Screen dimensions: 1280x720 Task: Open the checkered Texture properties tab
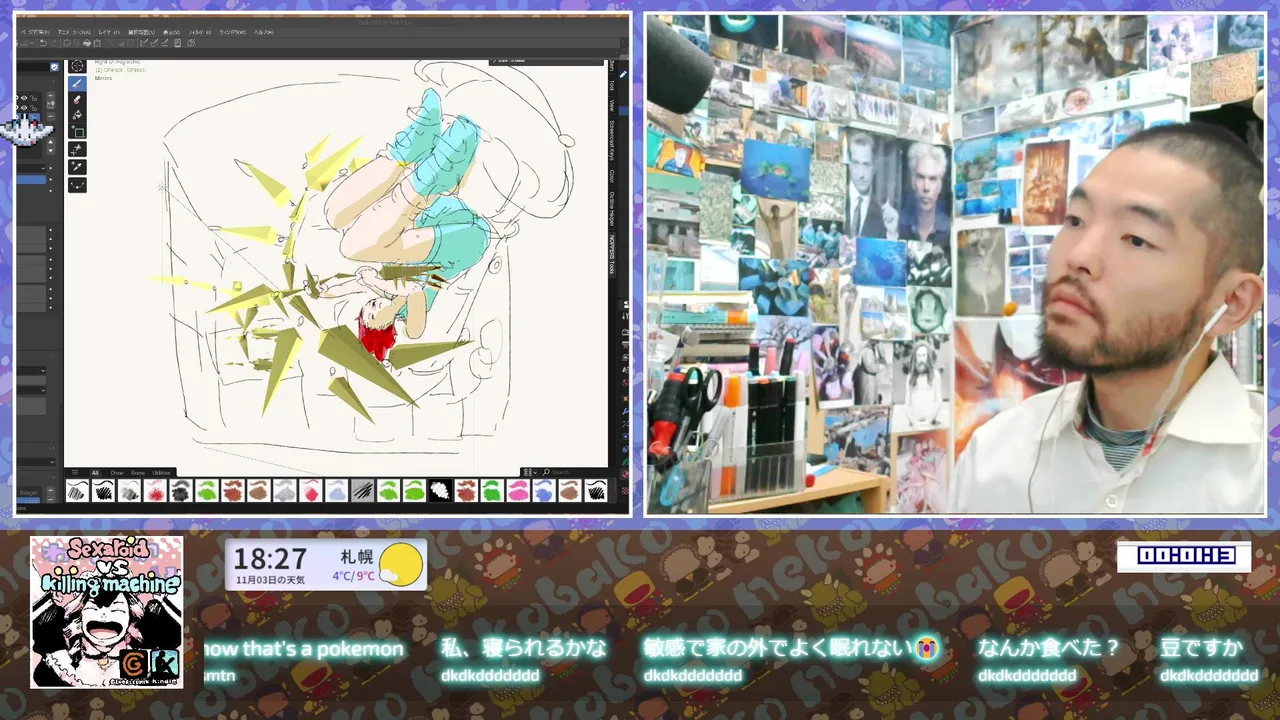click(x=625, y=490)
